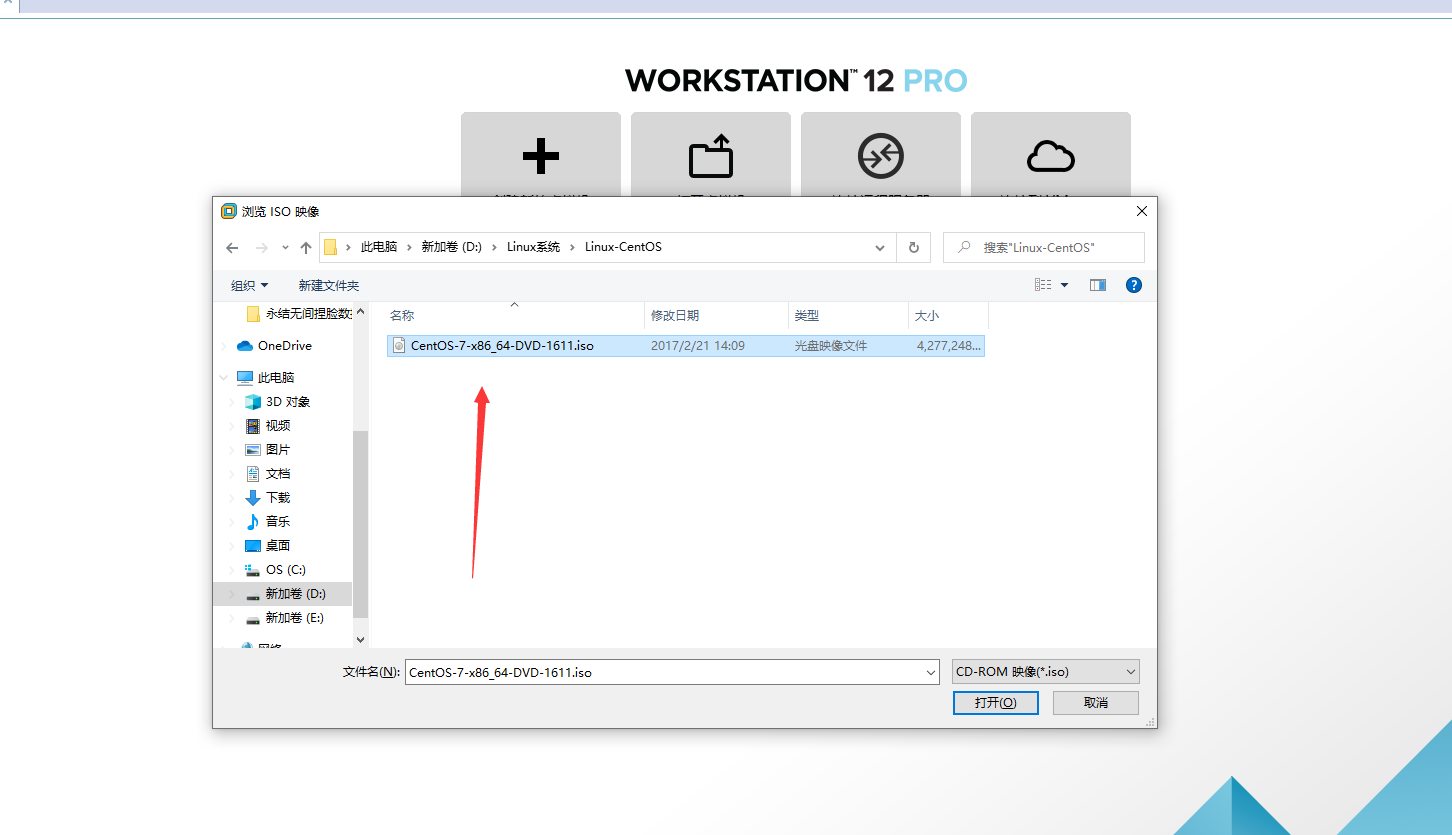Expand the OS (C:) tree node
Image resolution: width=1452 pixels, height=835 pixels.
tap(232, 570)
